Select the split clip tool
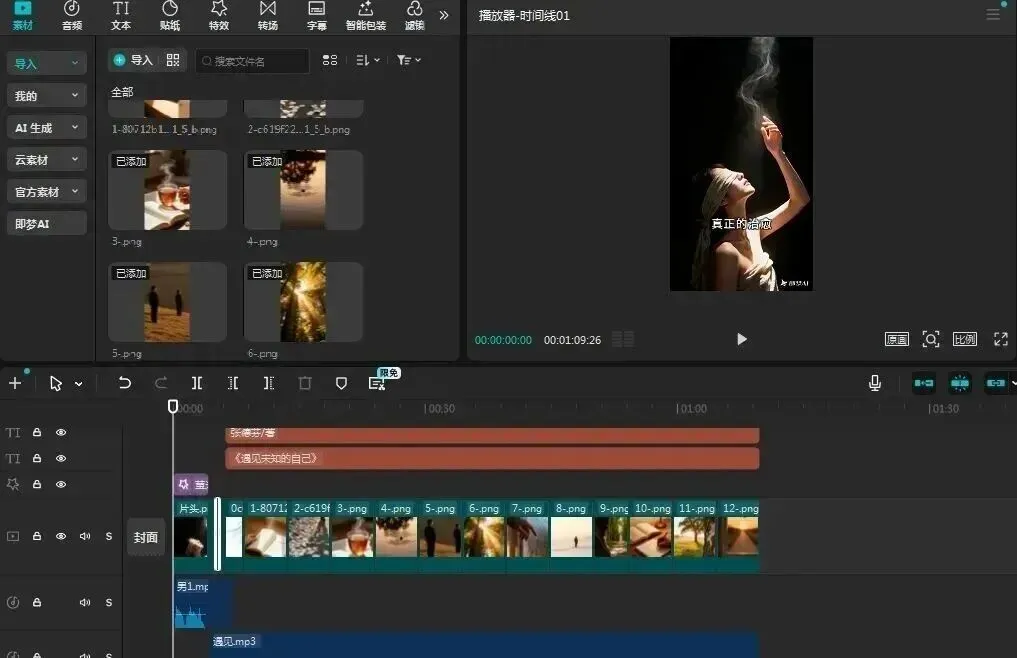The width and height of the screenshot is (1017, 658). (197, 383)
